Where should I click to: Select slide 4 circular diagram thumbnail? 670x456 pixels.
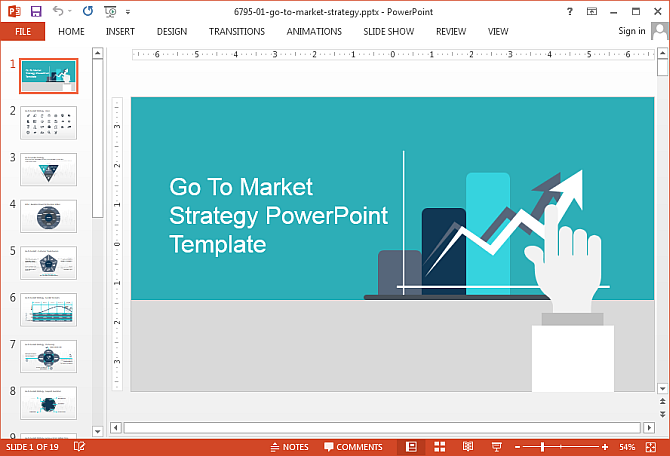(x=49, y=216)
